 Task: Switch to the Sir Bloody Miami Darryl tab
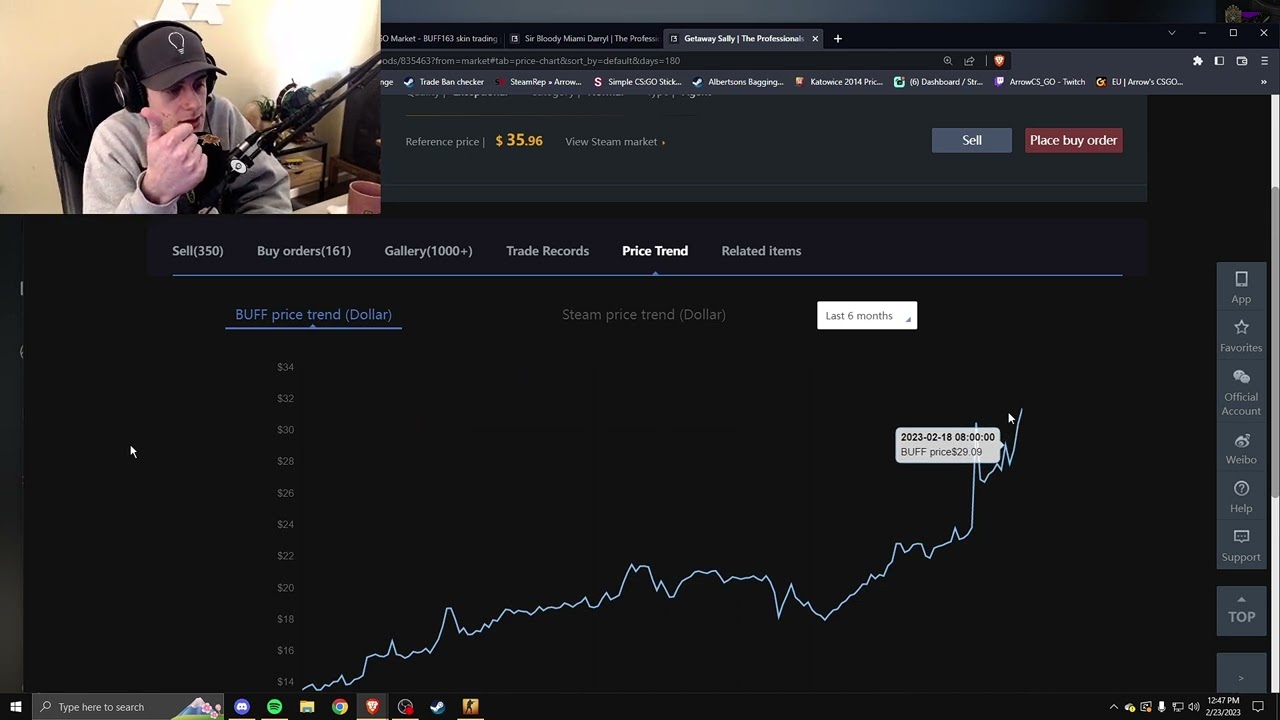(x=584, y=38)
